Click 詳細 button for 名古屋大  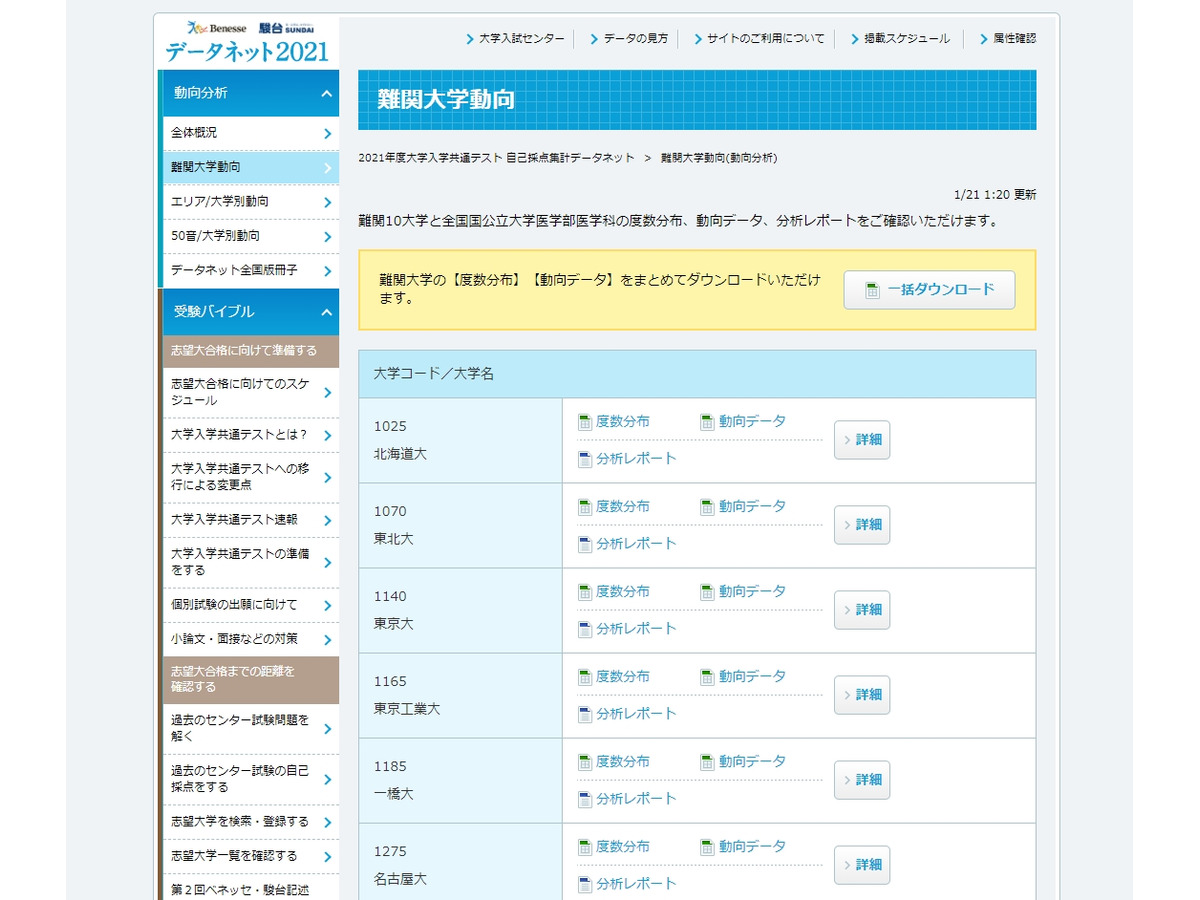(862, 865)
